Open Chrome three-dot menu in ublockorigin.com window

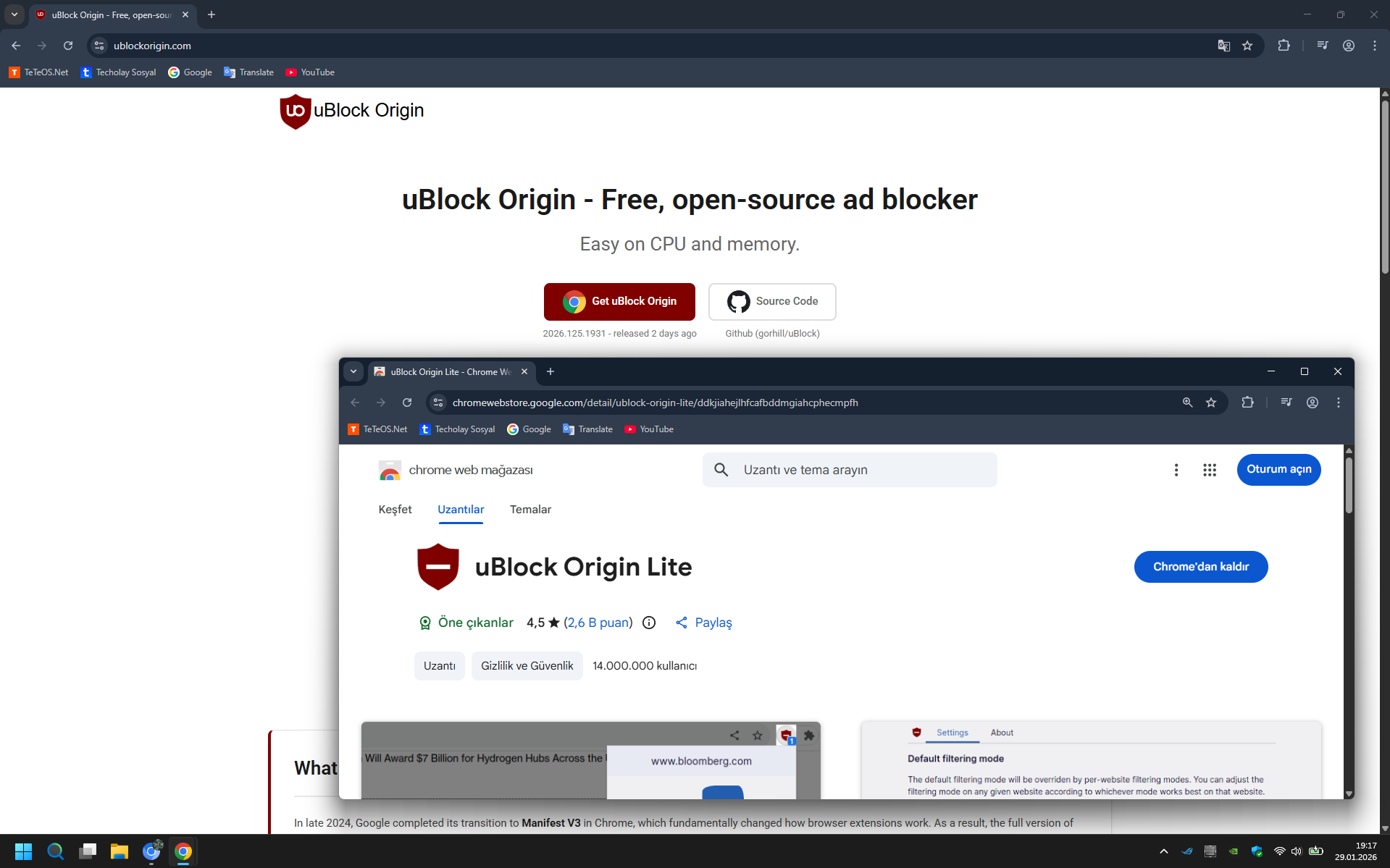1375,46
